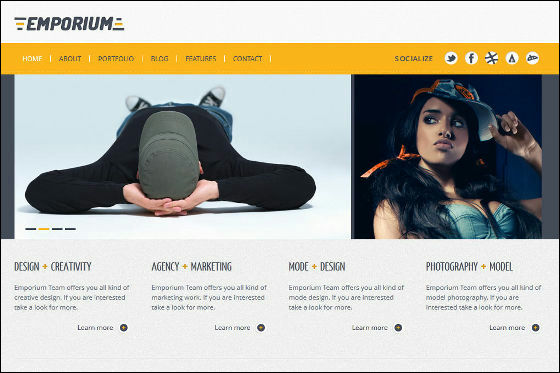The width and height of the screenshot is (560, 373).
Task: Open the About menu item
Action: click(x=70, y=59)
